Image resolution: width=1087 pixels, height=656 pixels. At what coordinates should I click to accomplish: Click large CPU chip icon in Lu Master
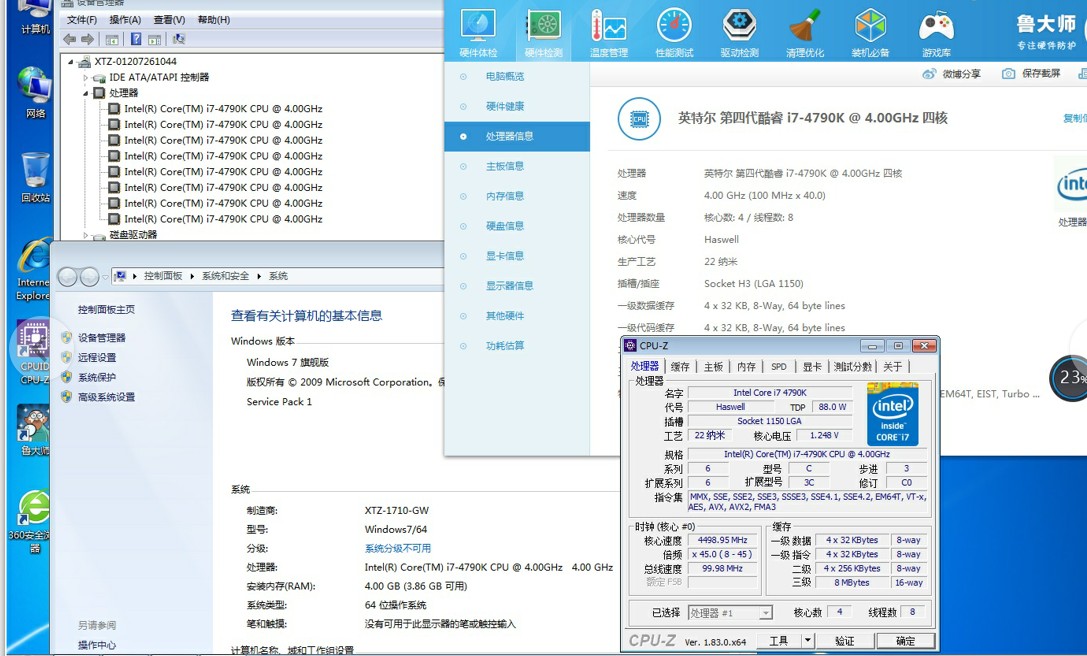[x=638, y=119]
